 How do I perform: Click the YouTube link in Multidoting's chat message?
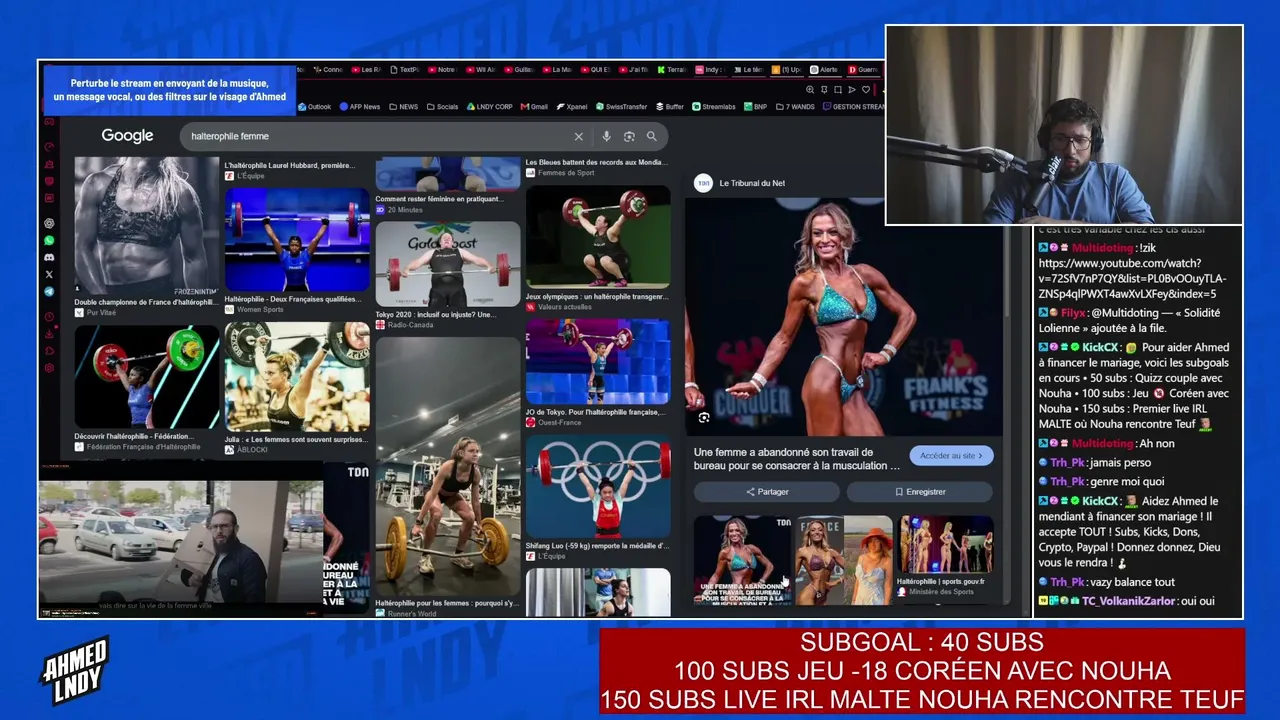pyautogui.click(x=1132, y=279)
